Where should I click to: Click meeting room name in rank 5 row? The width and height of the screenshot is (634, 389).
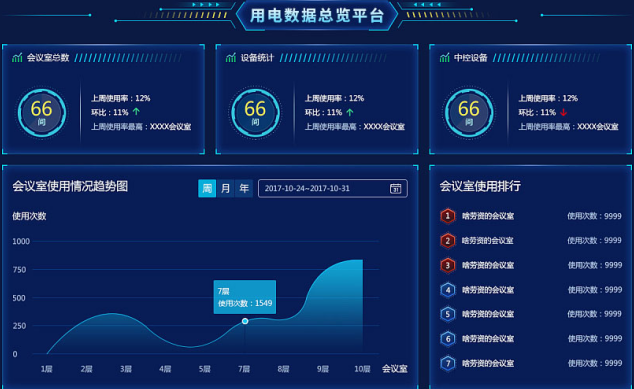pyautogui.click(x=488, y=314)
